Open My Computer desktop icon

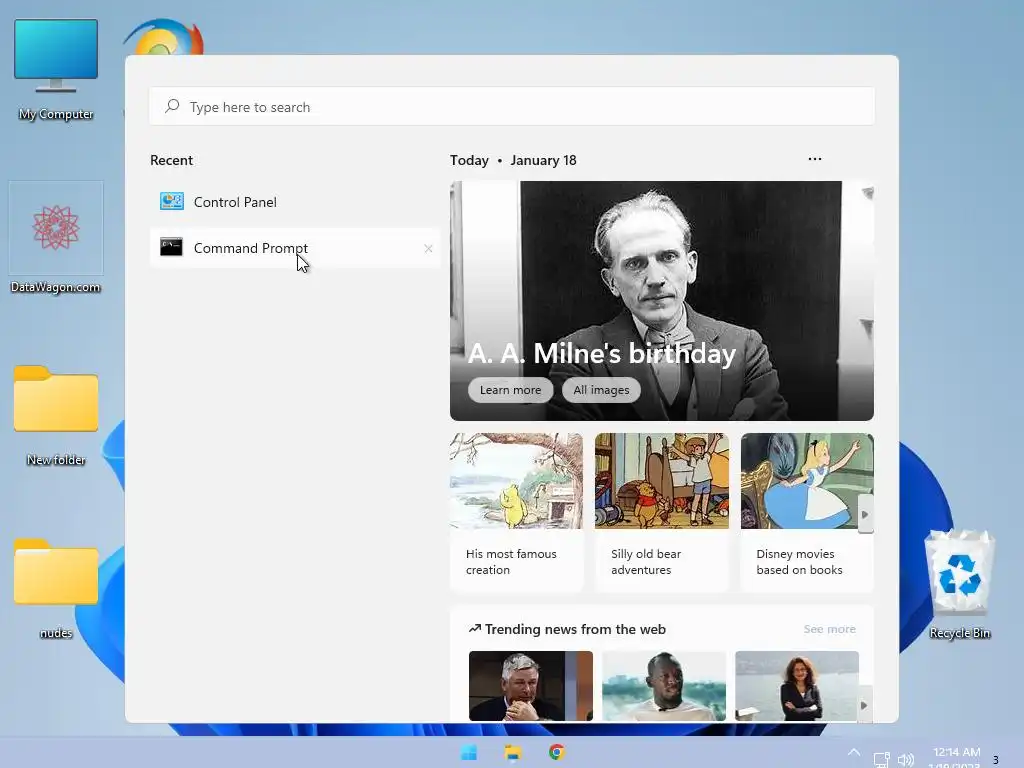[x=56, y=69]
